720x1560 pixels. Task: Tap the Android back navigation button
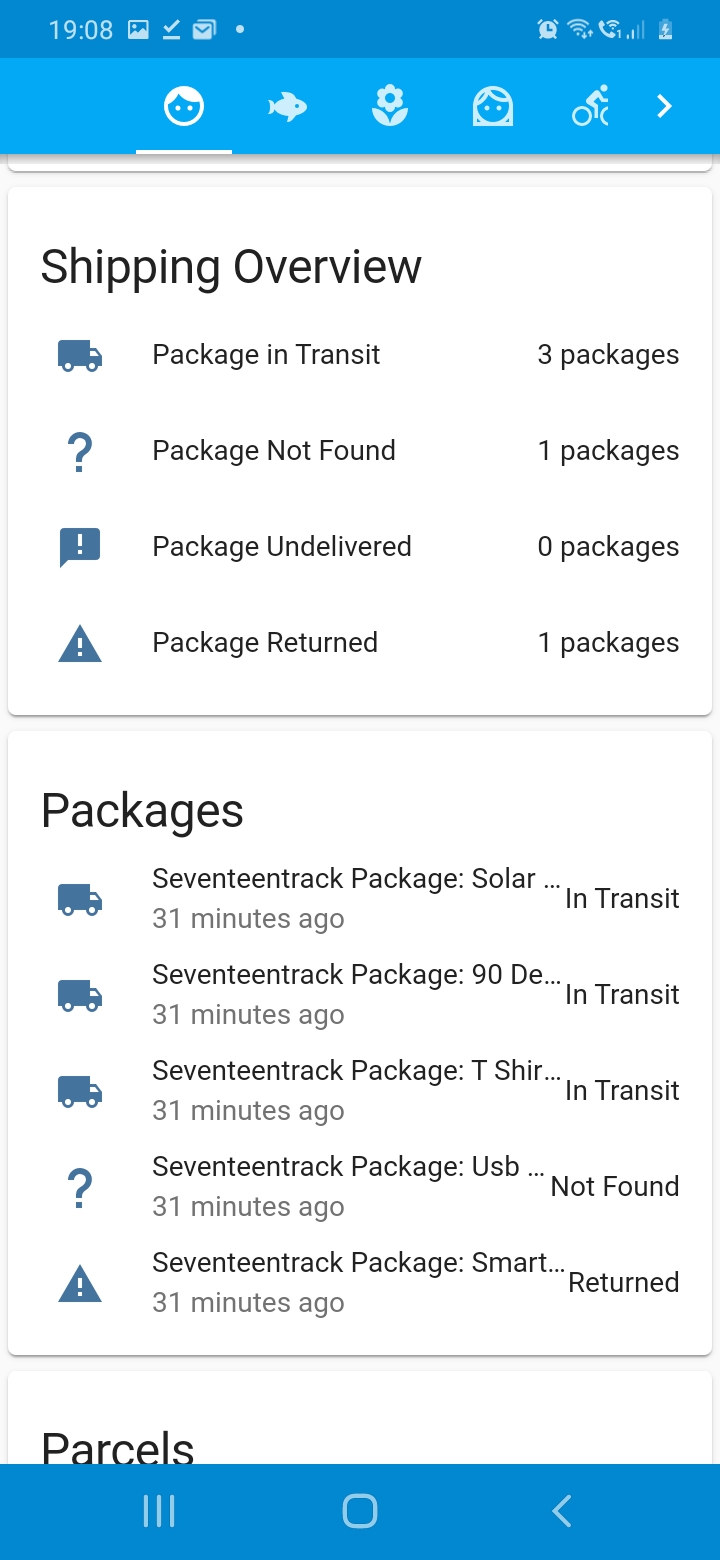(561, 1512)
